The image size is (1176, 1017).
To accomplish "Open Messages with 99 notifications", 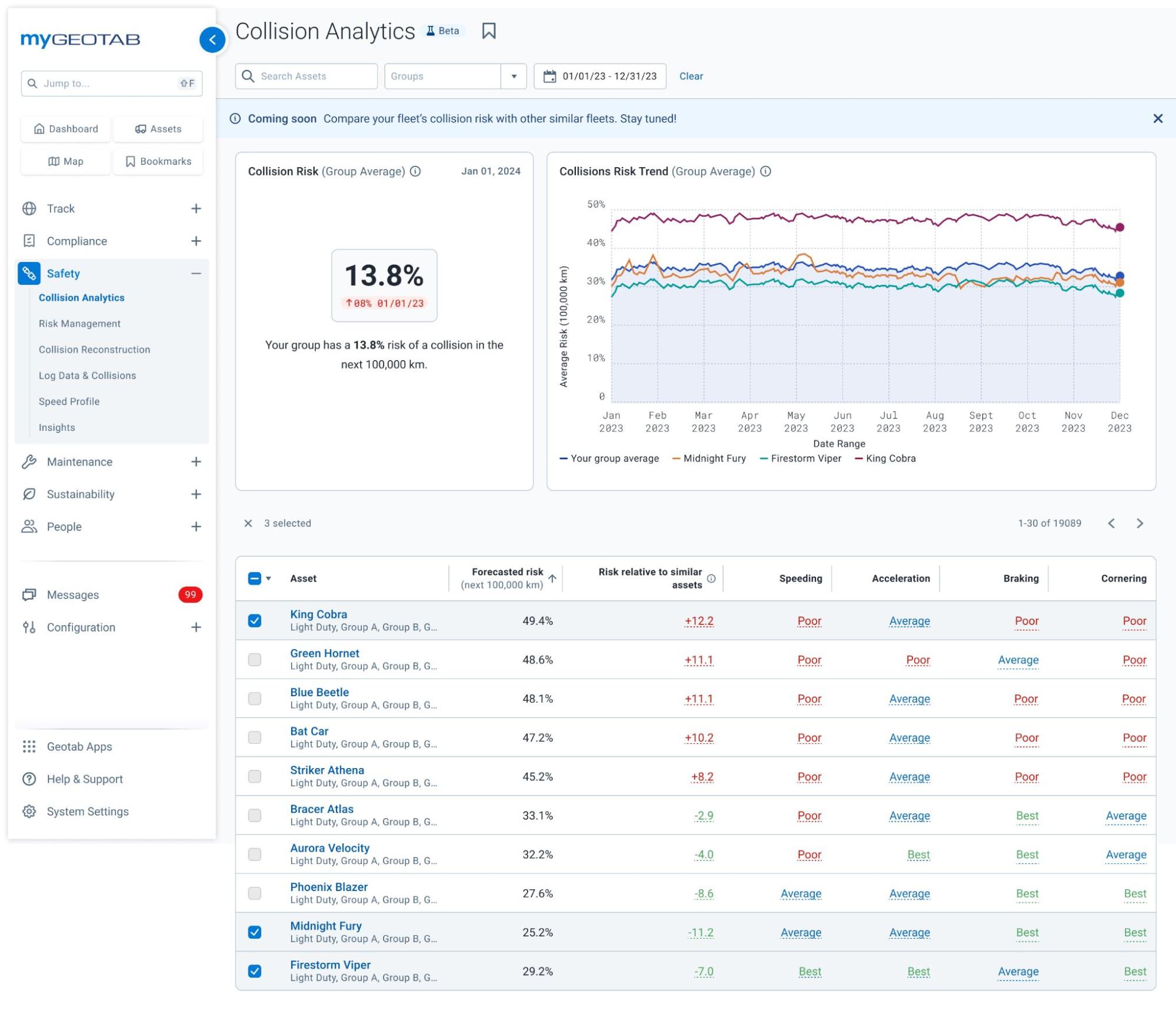I will pyautogui.click(x=71, y=594).
